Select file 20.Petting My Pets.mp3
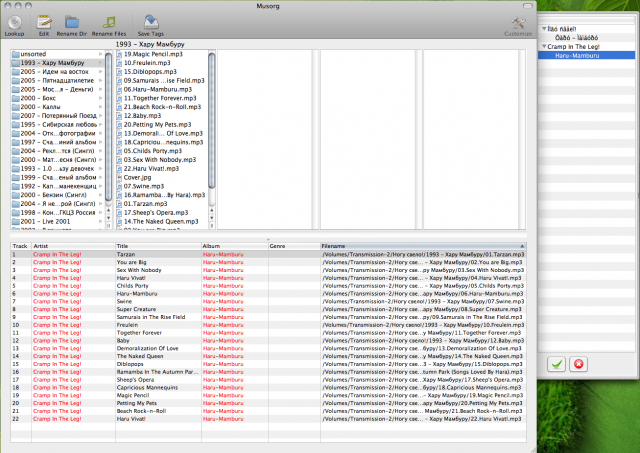 click(162, 124)
